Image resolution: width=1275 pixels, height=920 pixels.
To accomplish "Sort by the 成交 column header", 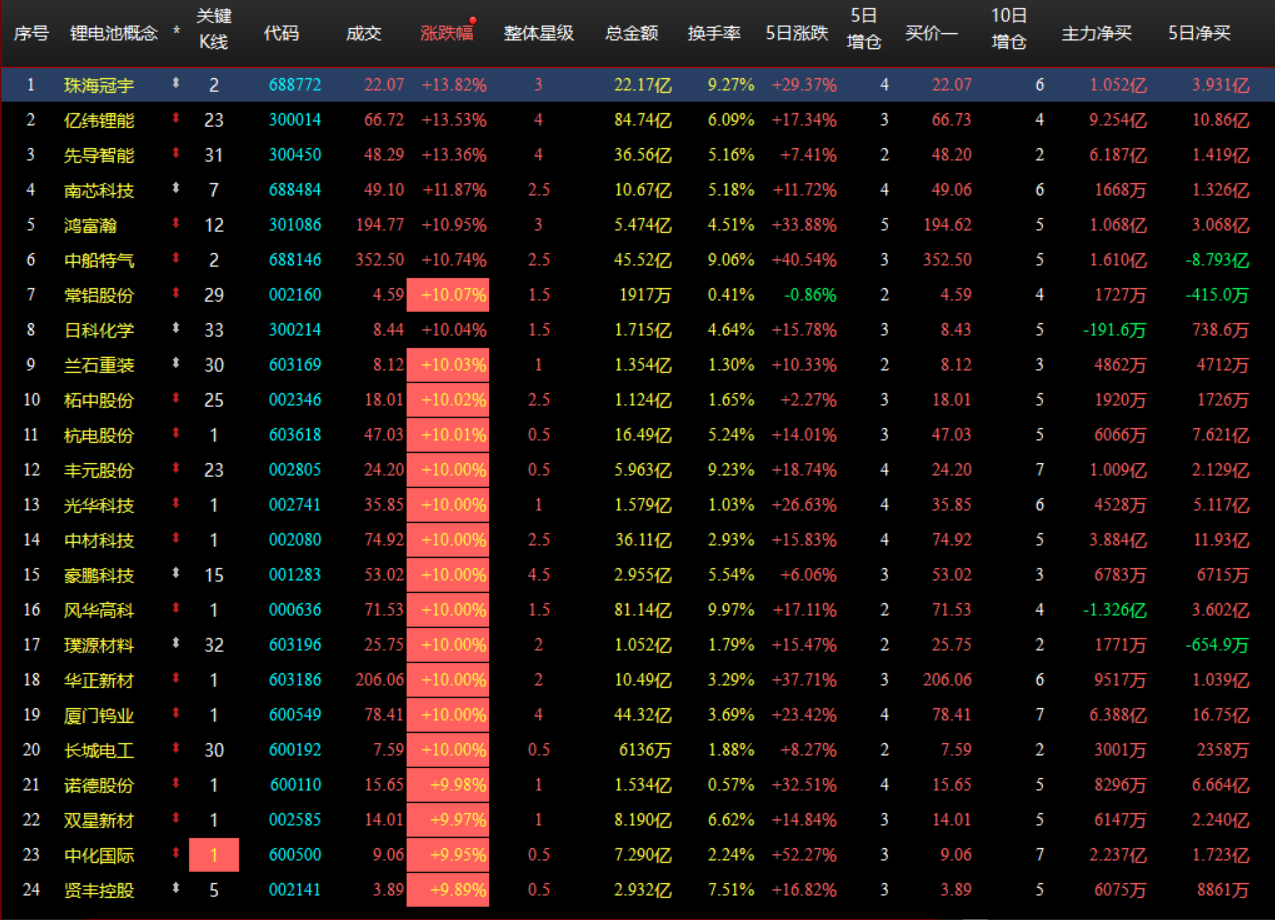I will (364, 33).
